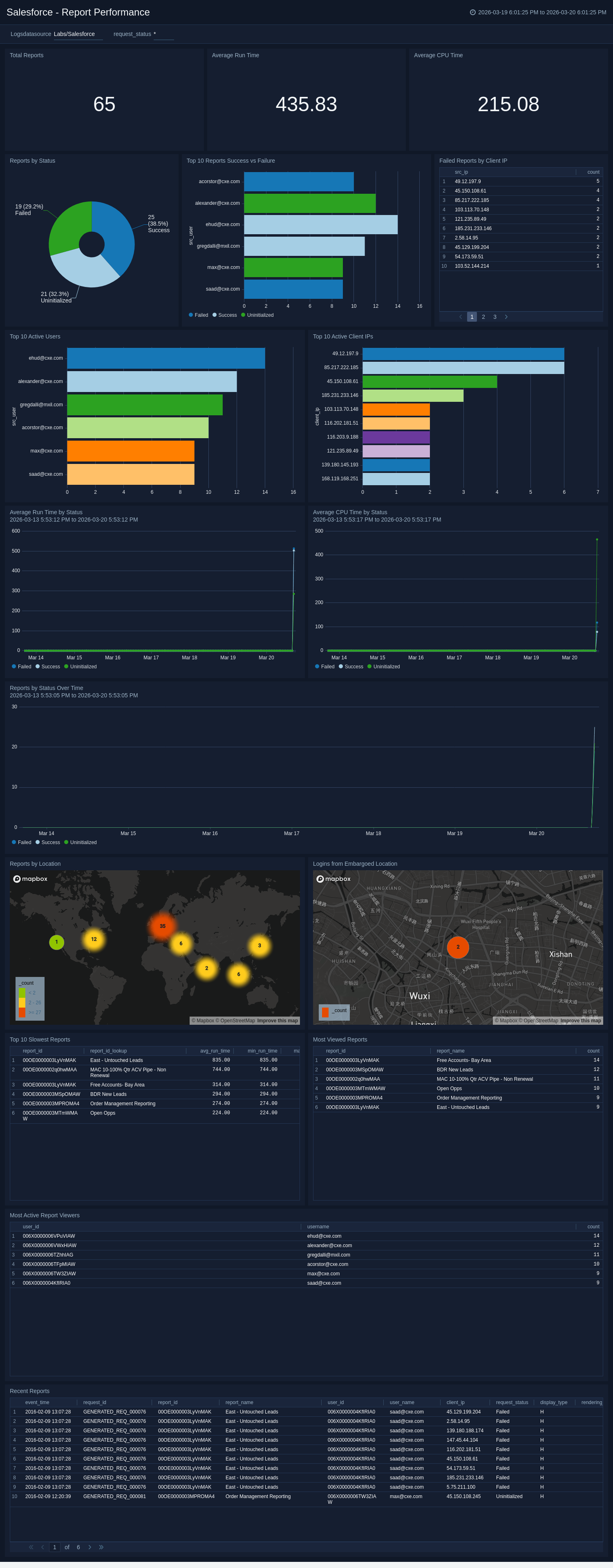Open the Logsdatasource filter dropdown
This screenshot has height=1568, width=613.
tap(77, 34)
